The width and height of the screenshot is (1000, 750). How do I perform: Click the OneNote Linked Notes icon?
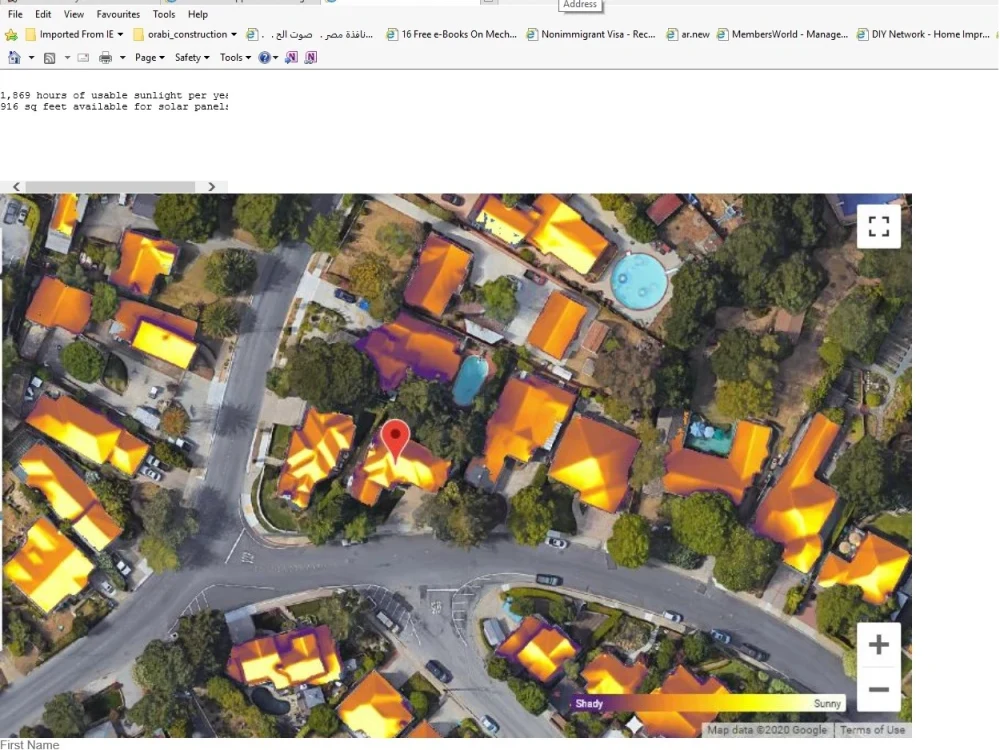click(311, 57)
